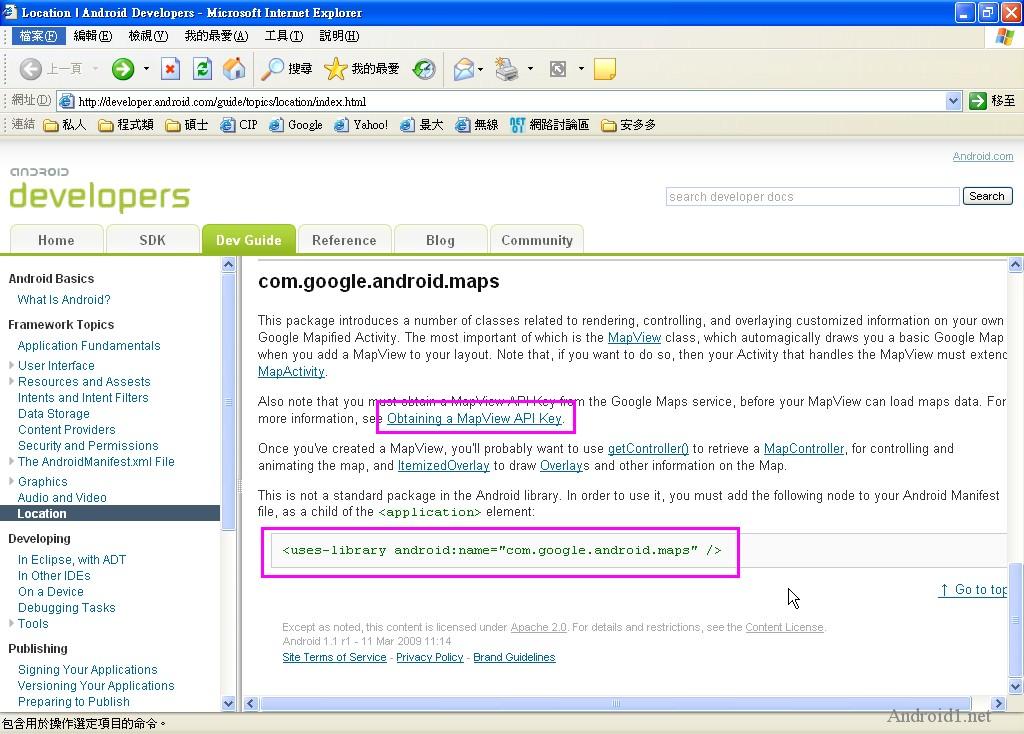This screenshot has height=734, width=1024.
Task: Open the Mail button dropdown arrow
Action: click(481, 69)
